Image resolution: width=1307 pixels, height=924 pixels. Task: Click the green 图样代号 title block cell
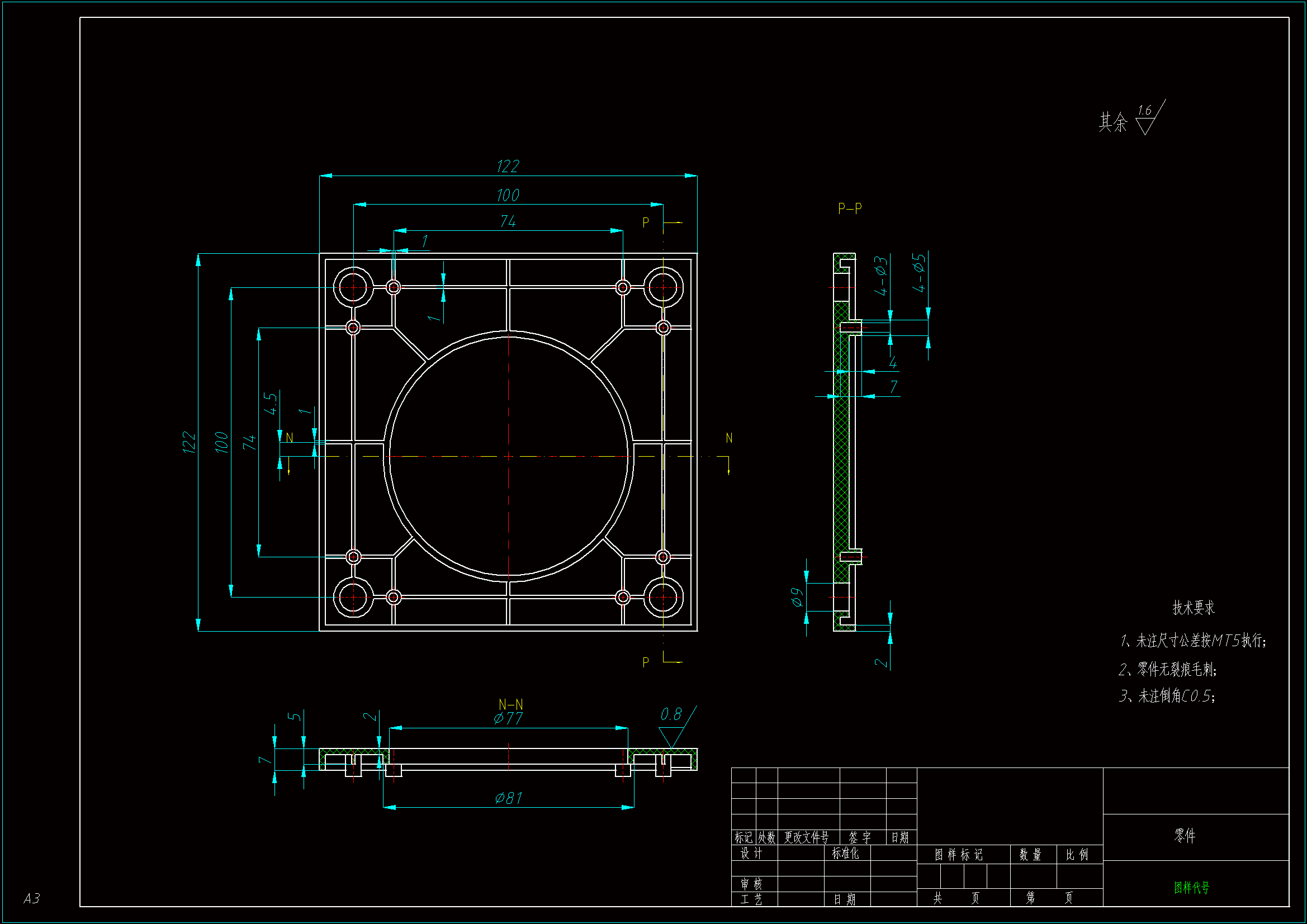click(1191, 888)
